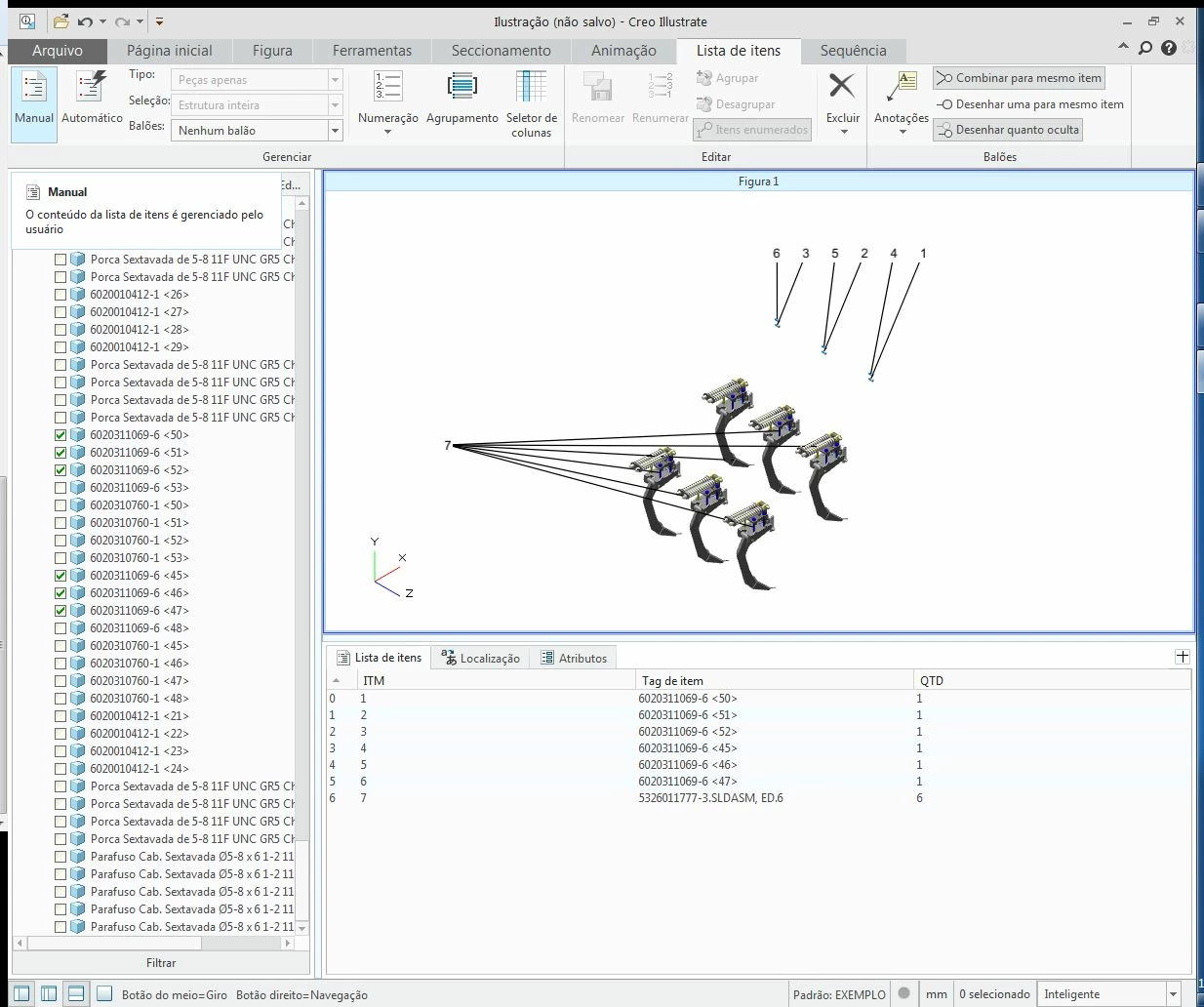Check the 6020310760-1 <50> checkbox
This screenshot has width=1204, height=1007.
[60, 505]
